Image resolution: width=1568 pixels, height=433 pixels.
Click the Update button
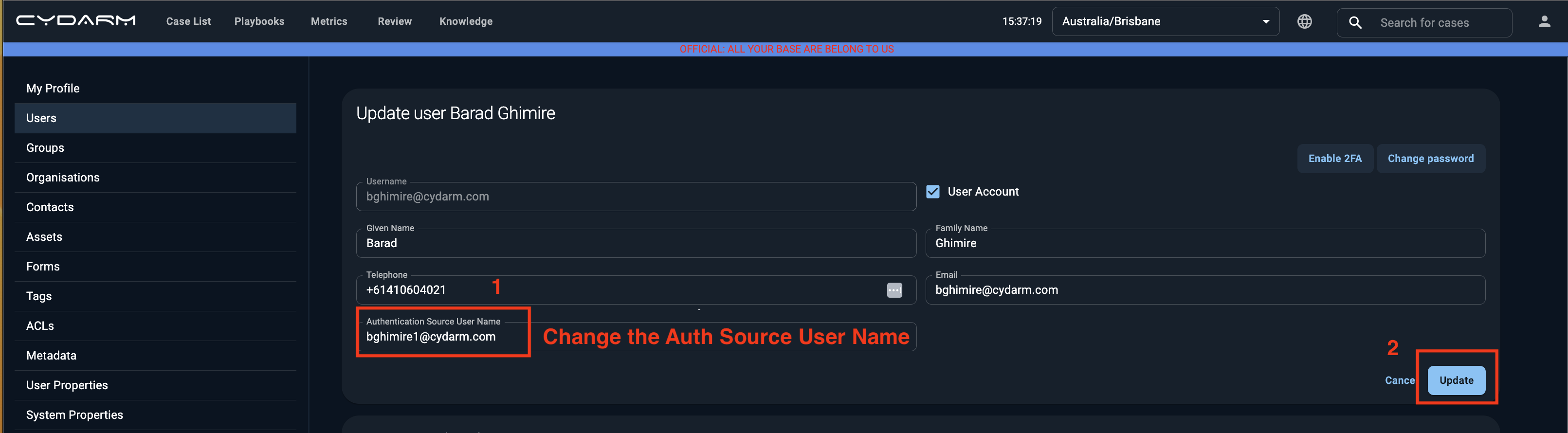pyautogui.click(x=1456, y=380)
